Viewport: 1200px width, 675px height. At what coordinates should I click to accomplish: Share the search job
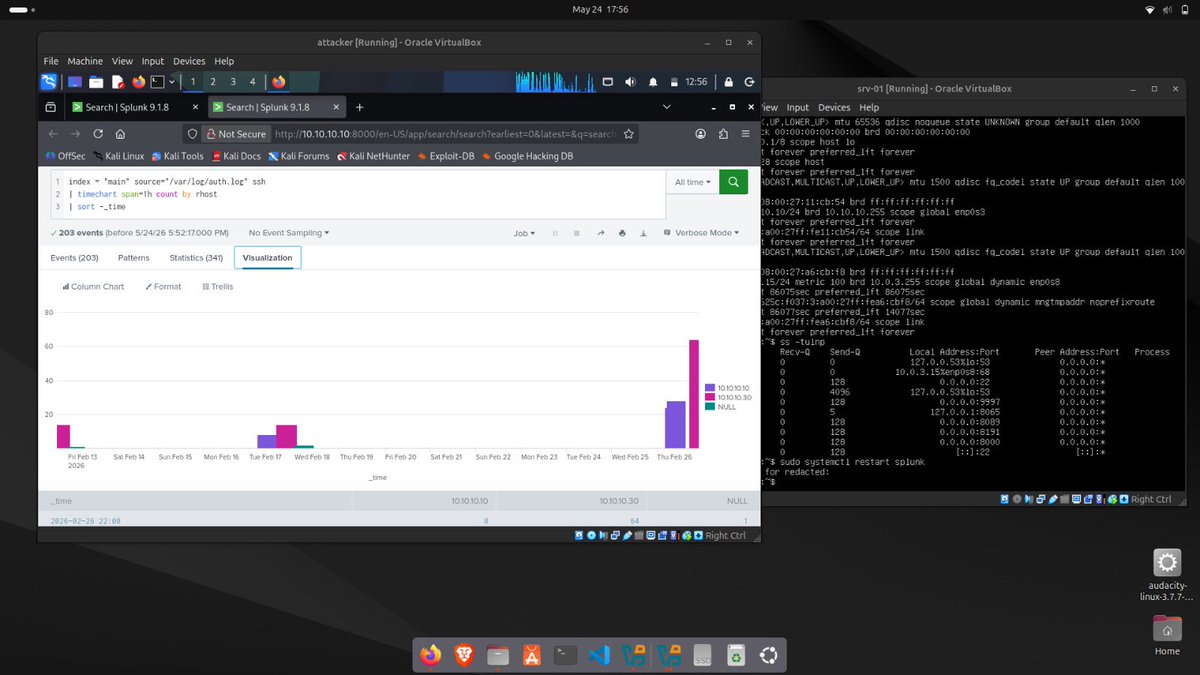tap(601, 233)
